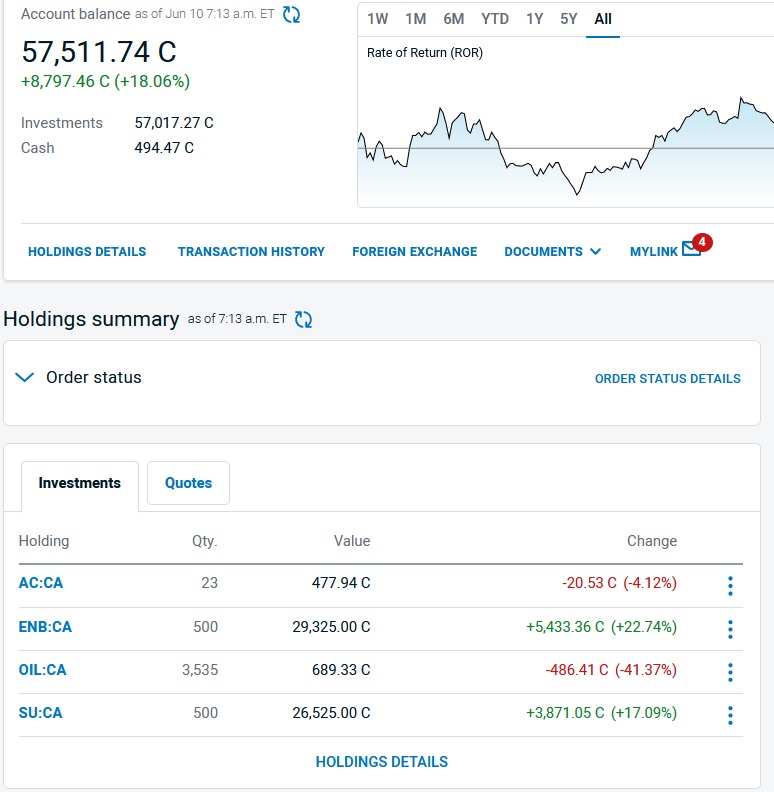Open the ENB:CA holding
This screenshot has width=774, height=792.
click(45, 627)
